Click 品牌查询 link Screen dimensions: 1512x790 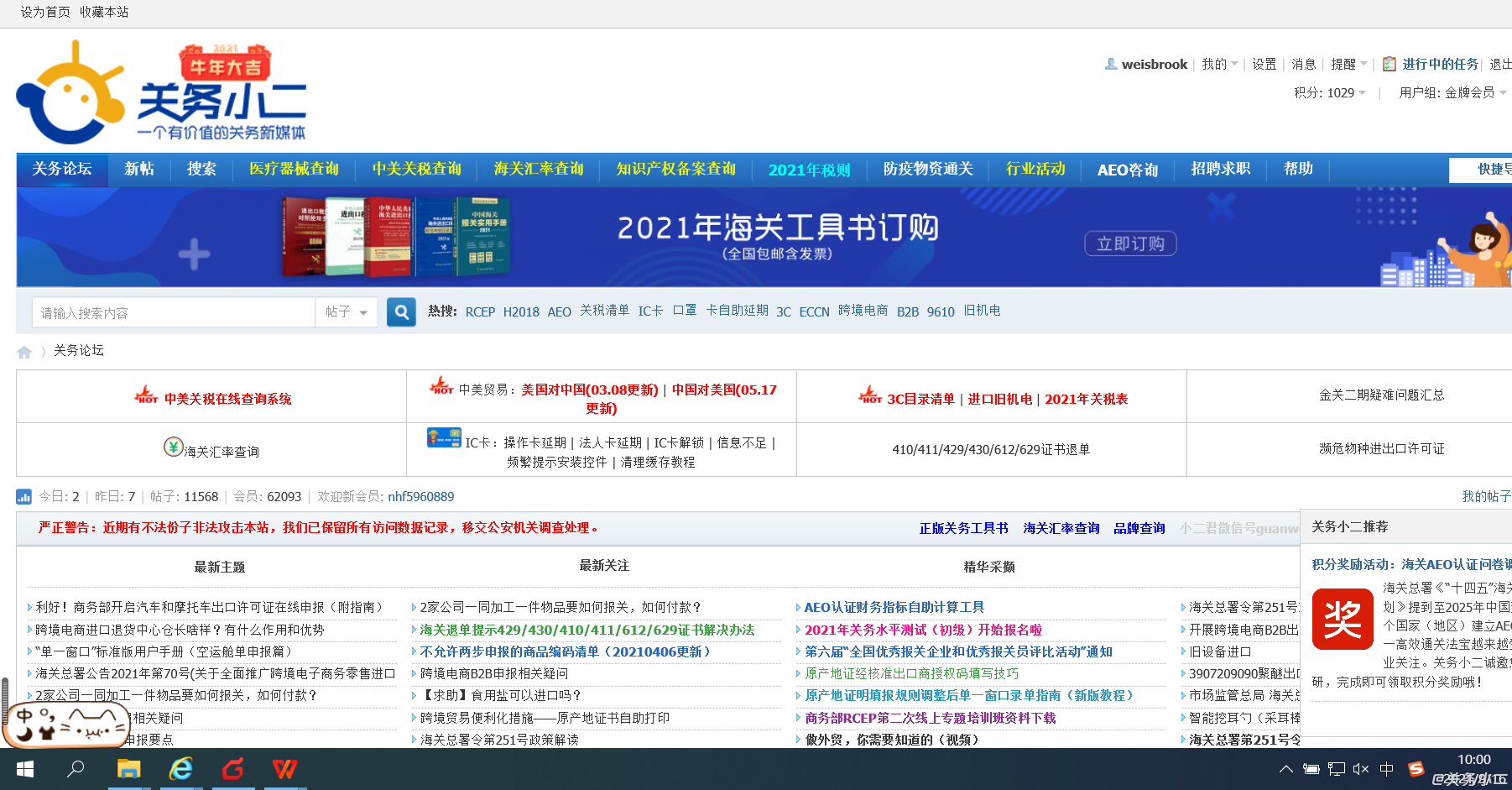(x=1139, y=528)
